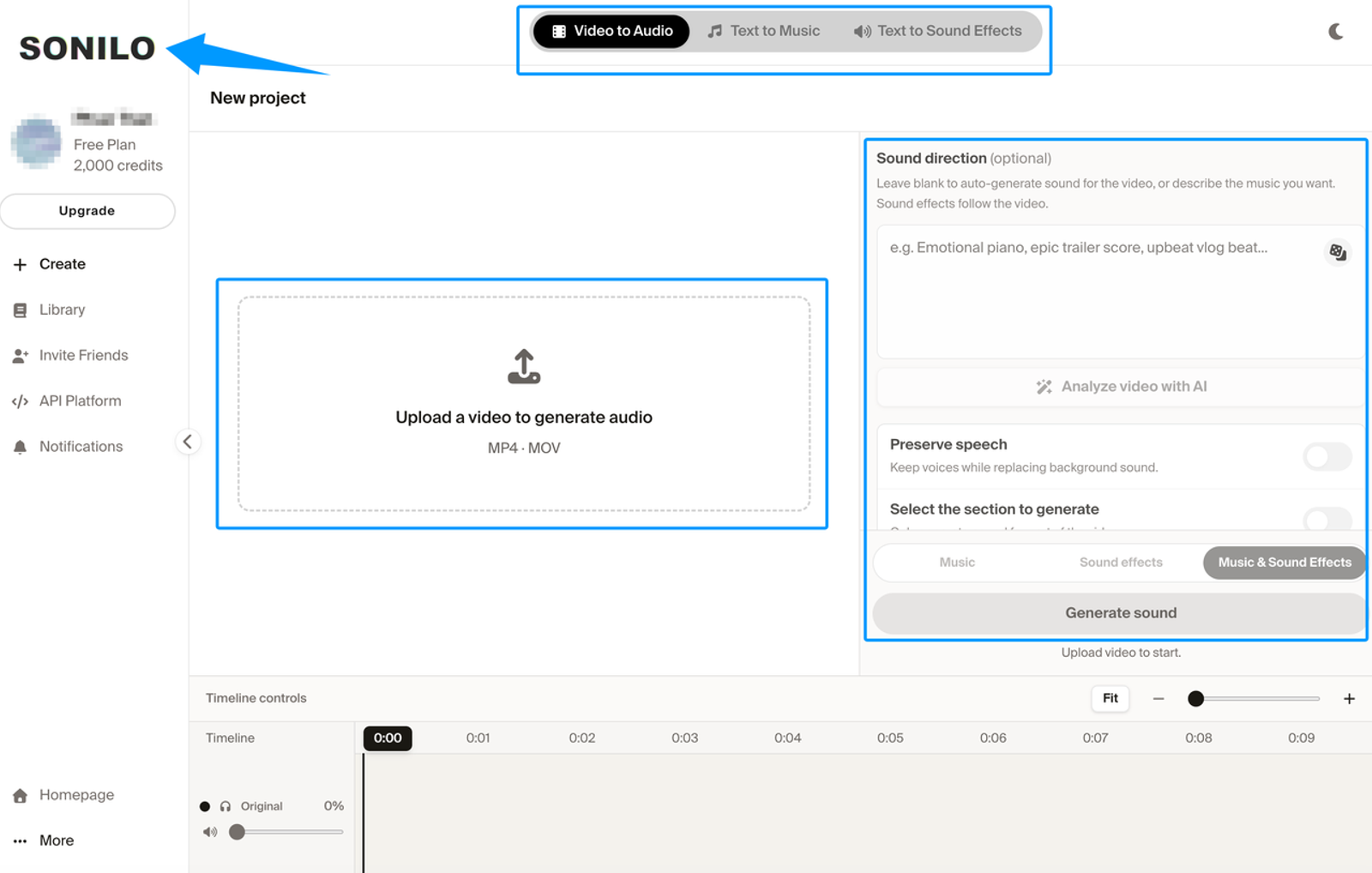
Task: Click the Original track volume slider
Action: coord(286,832)
